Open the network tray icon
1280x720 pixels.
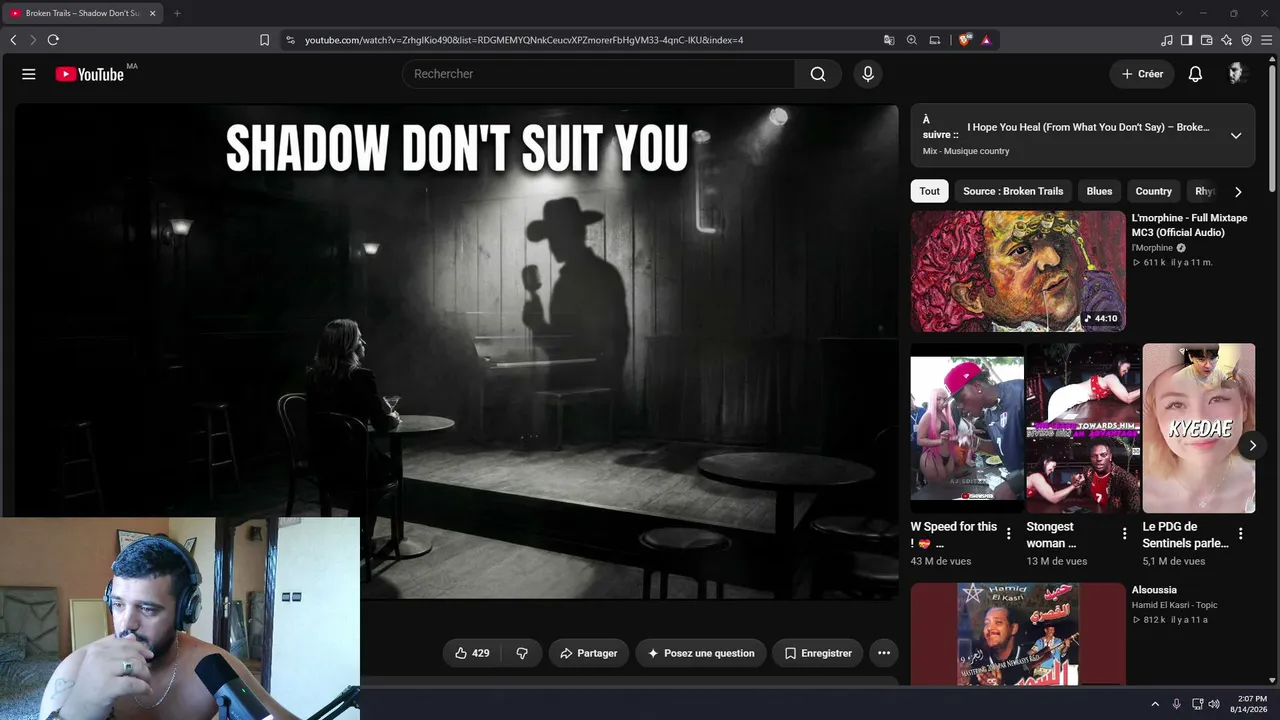(x=1198, y=704)
